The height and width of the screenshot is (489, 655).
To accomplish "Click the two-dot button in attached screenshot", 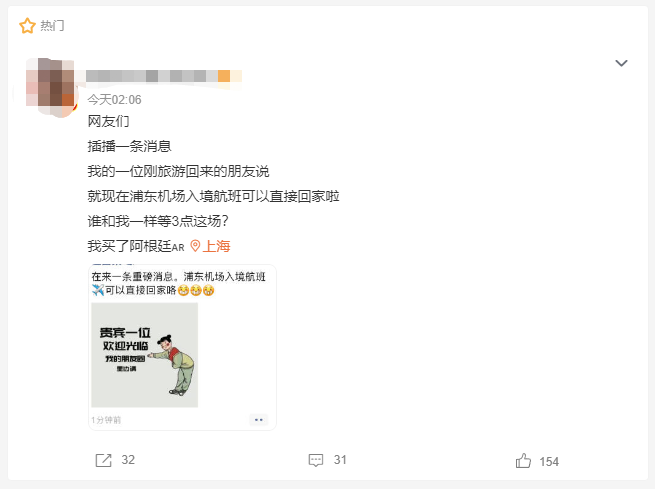I will coord(259,420).
